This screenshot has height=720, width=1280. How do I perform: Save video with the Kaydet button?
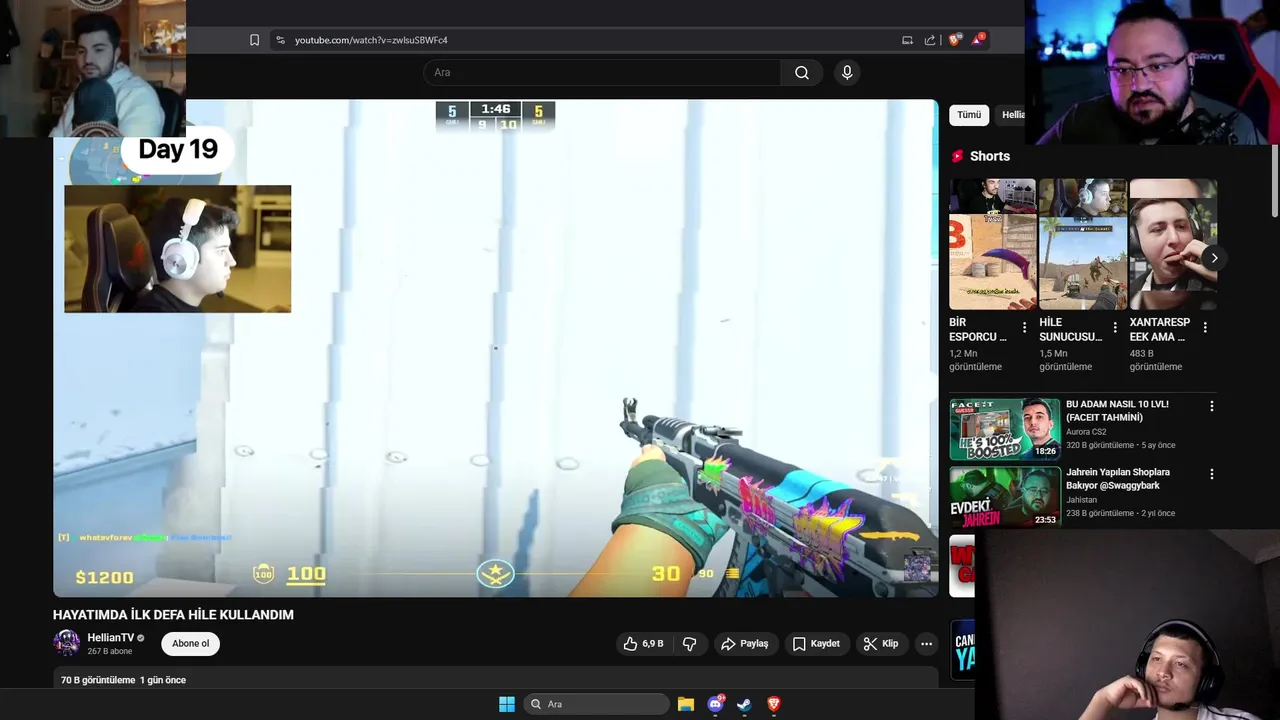tap(816, 644)
